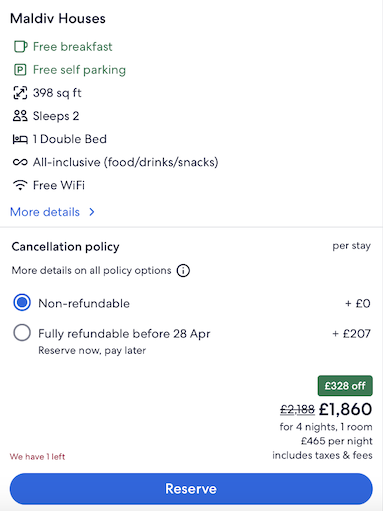Select Fully refundable before 28 Apr radio
This screenshot has height=511, width=383.
click(x=22, y=333)
